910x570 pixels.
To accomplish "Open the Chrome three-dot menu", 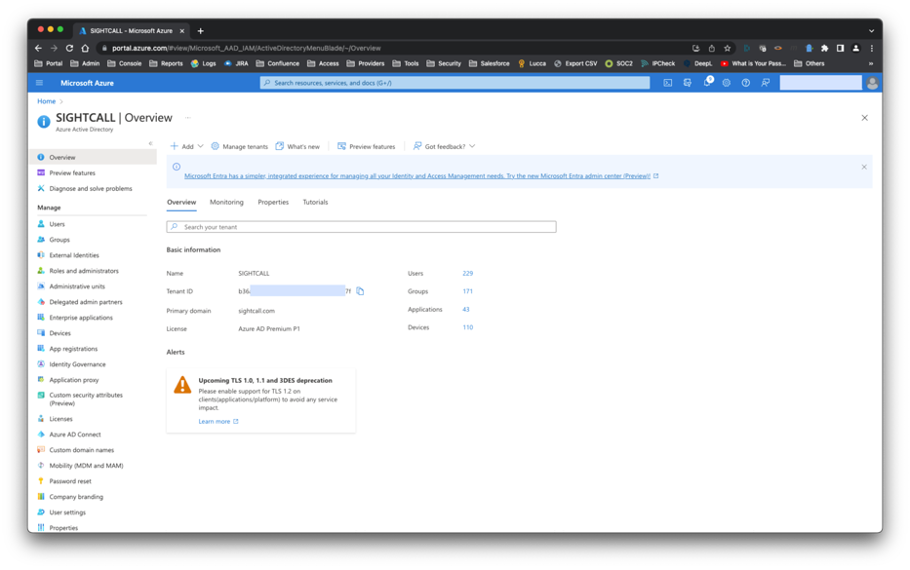I will click(871, 48).
